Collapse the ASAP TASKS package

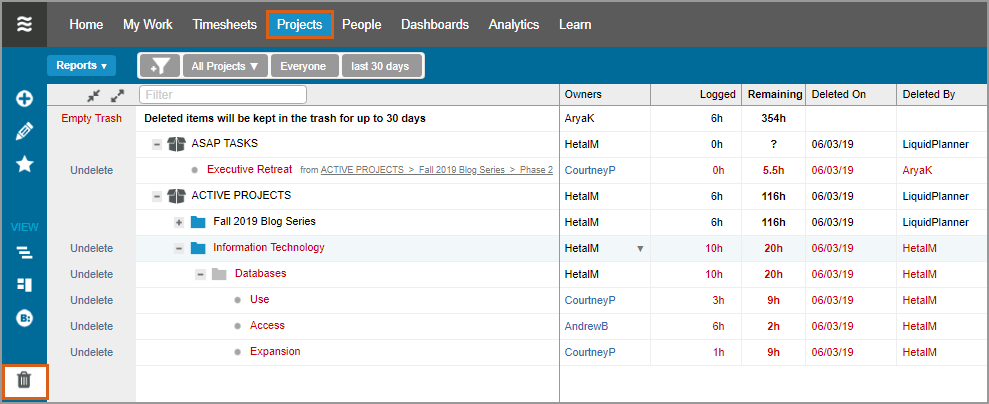click(x=157, y=144)
